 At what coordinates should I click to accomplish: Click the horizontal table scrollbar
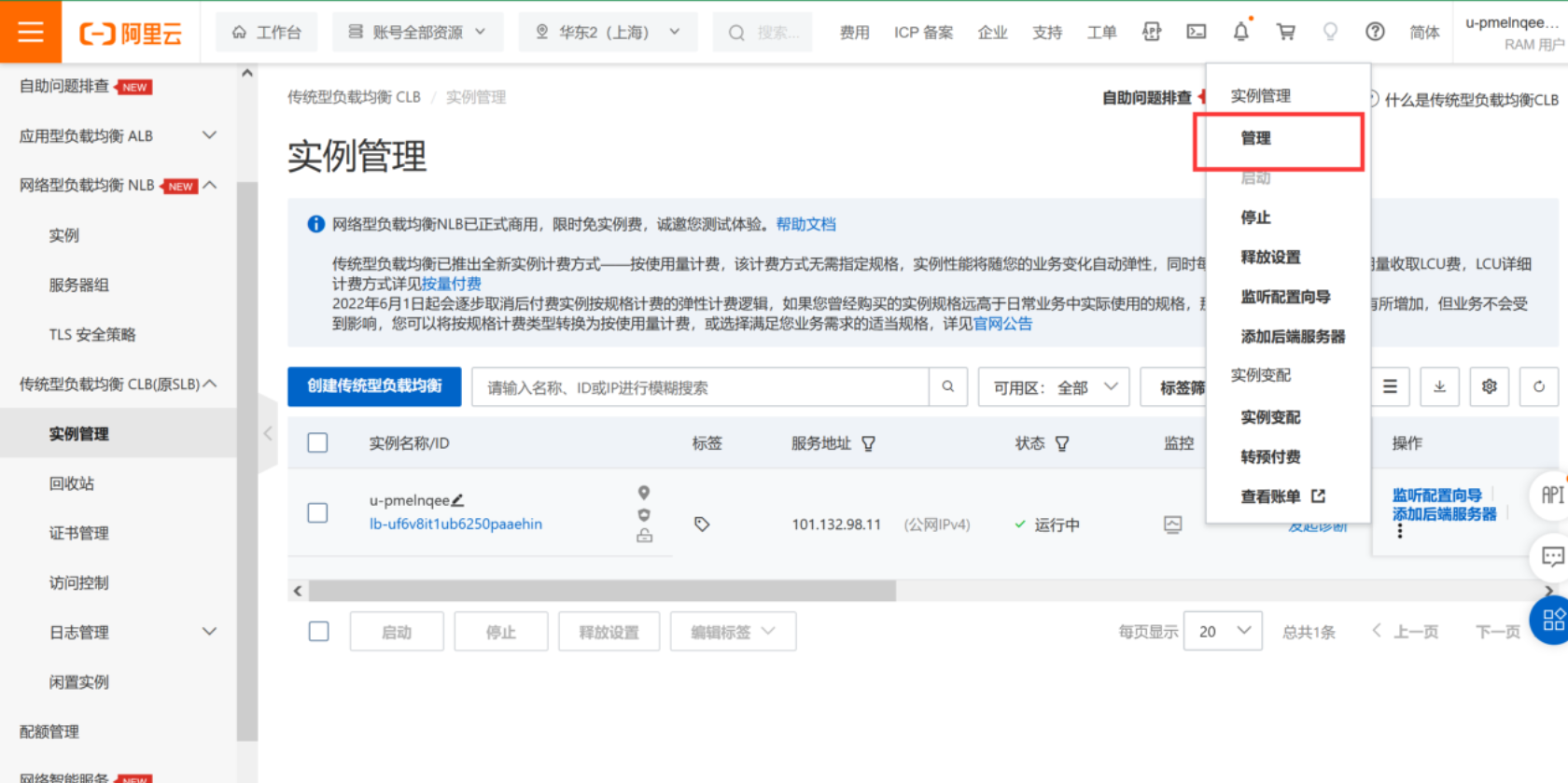pos(602,591)
